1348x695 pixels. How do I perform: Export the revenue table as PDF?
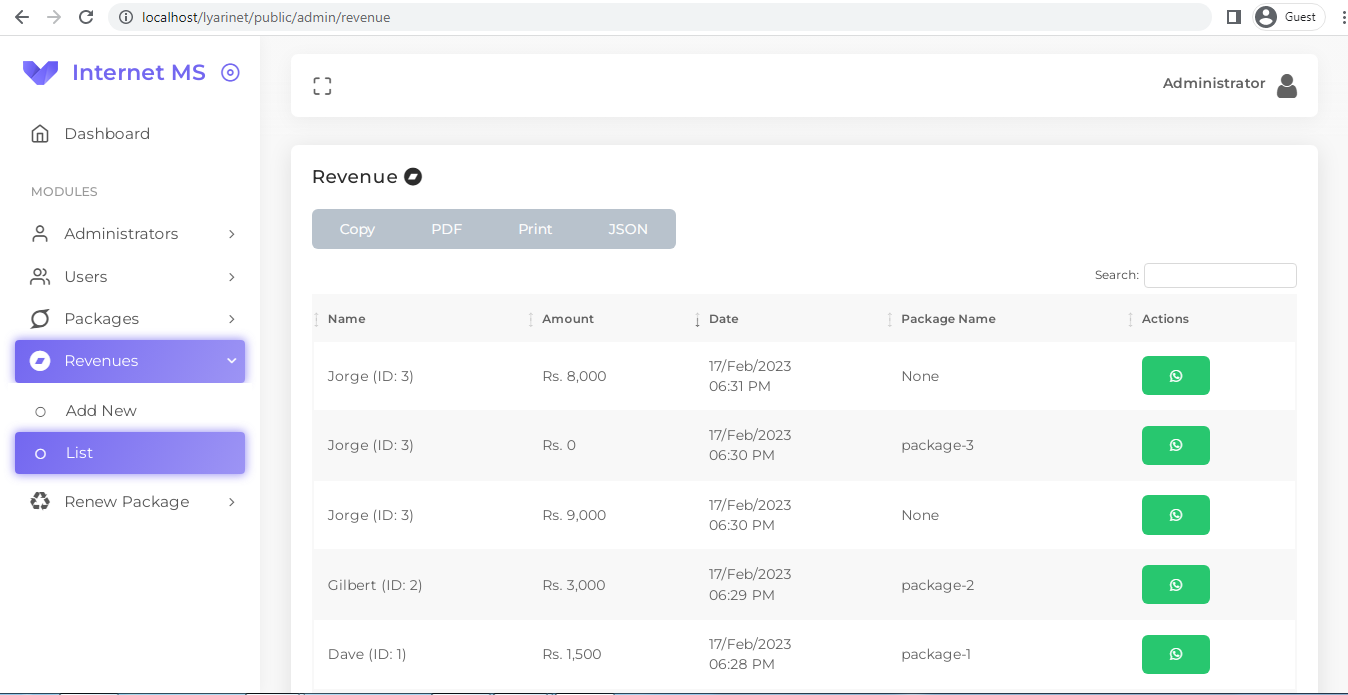point(446,229)
